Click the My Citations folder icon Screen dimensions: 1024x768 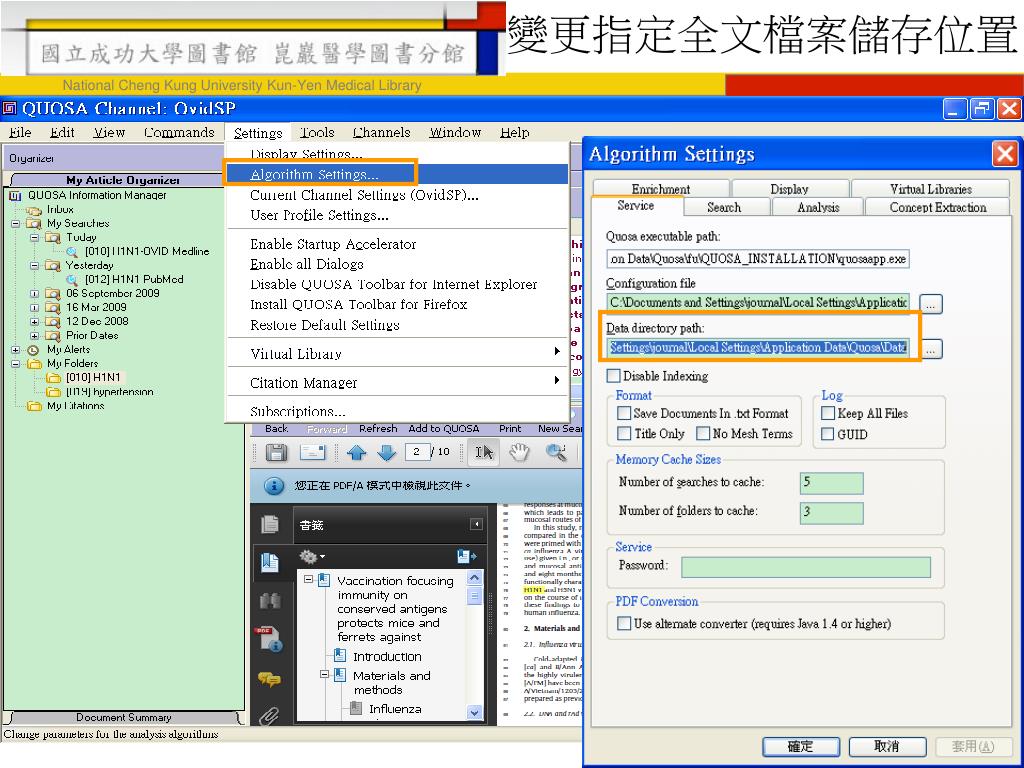point(34,406)
